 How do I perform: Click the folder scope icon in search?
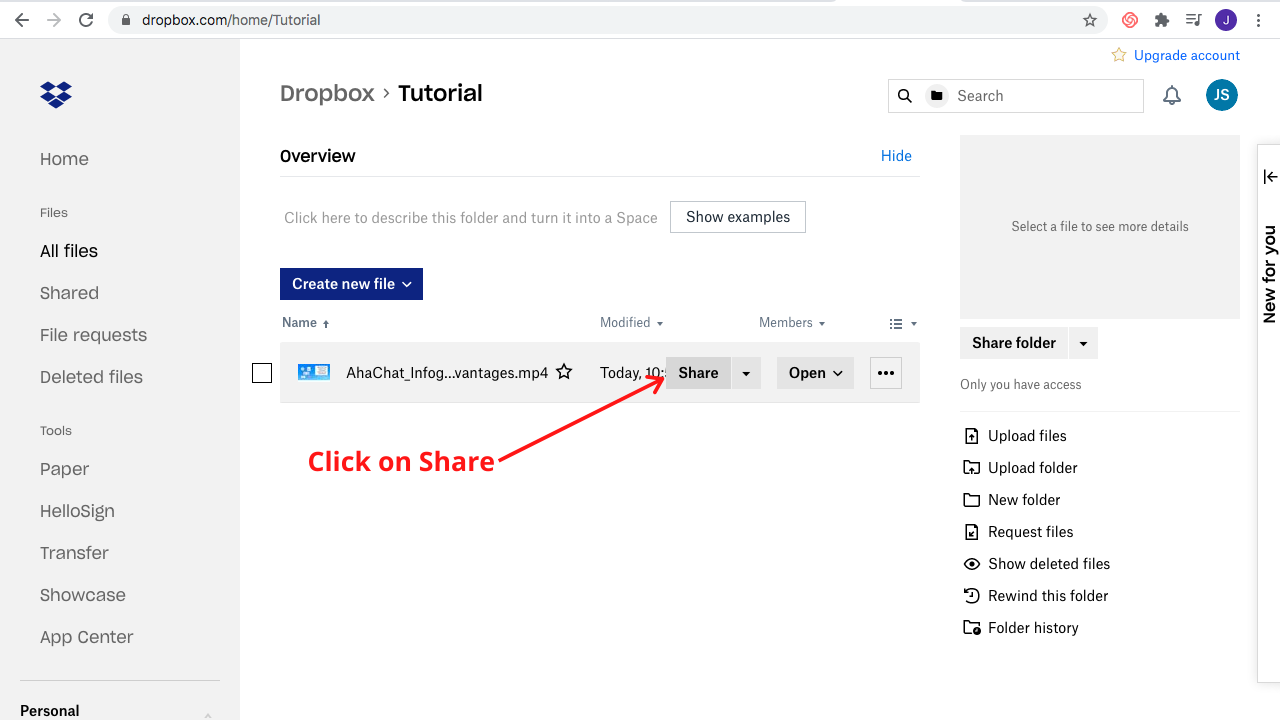click(x=937, y=96)
